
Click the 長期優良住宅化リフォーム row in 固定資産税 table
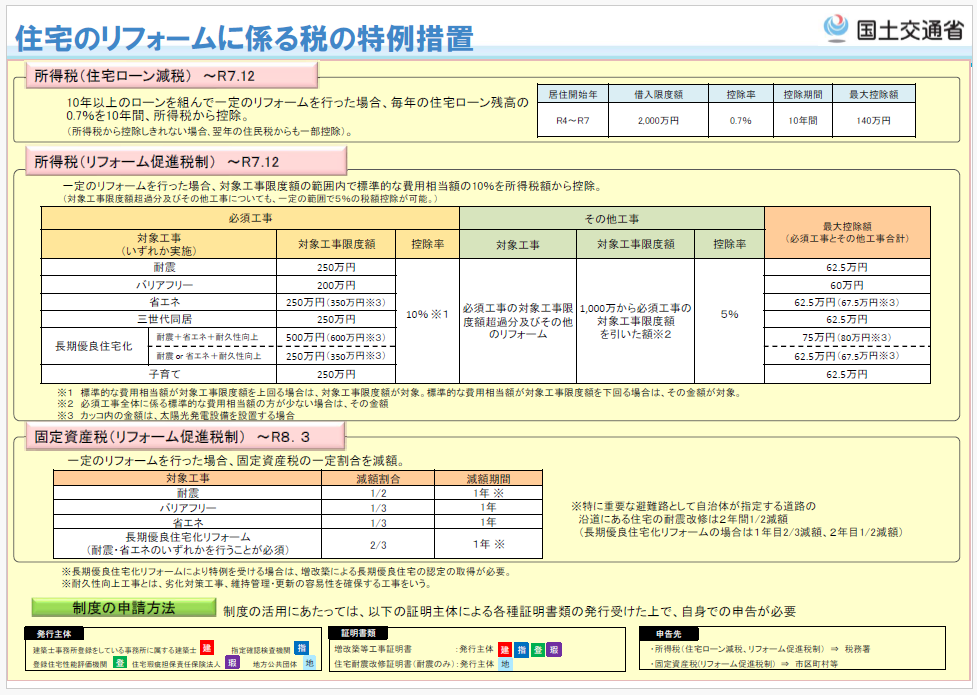(188, 544)
